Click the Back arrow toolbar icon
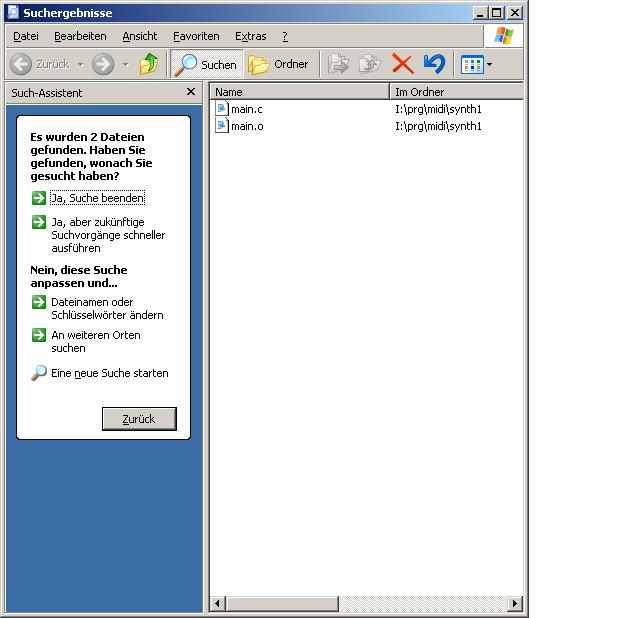 pos(20,64)
